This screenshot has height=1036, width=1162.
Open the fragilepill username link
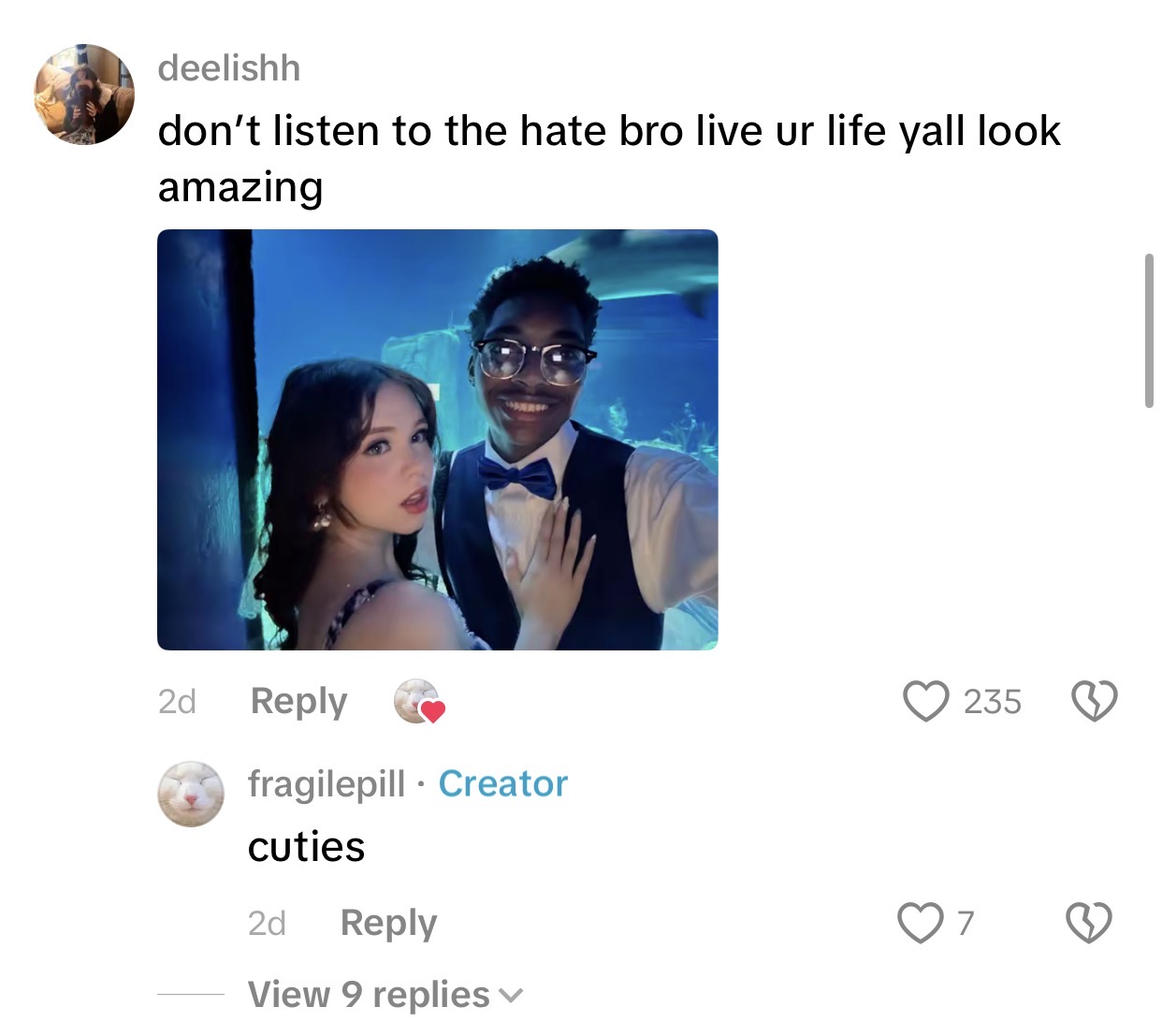pos(327,783)
